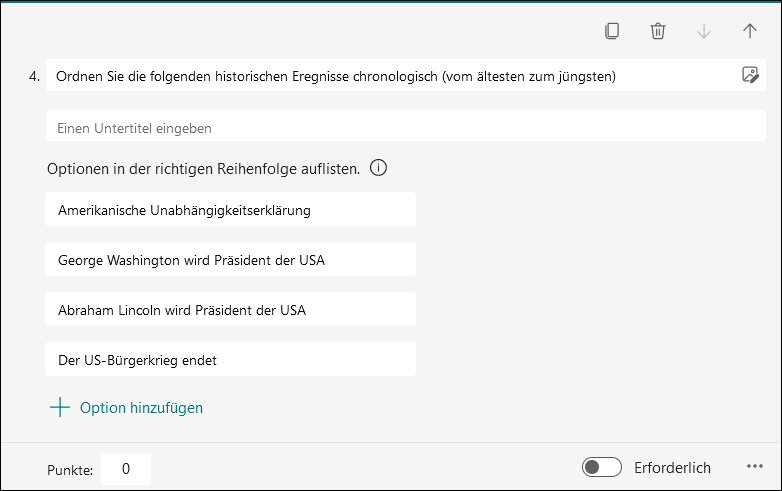This screenshot has width=782, height=491.
Task: Select option Abraham Lincoln wird Präsident
Action: coord(230,309)
